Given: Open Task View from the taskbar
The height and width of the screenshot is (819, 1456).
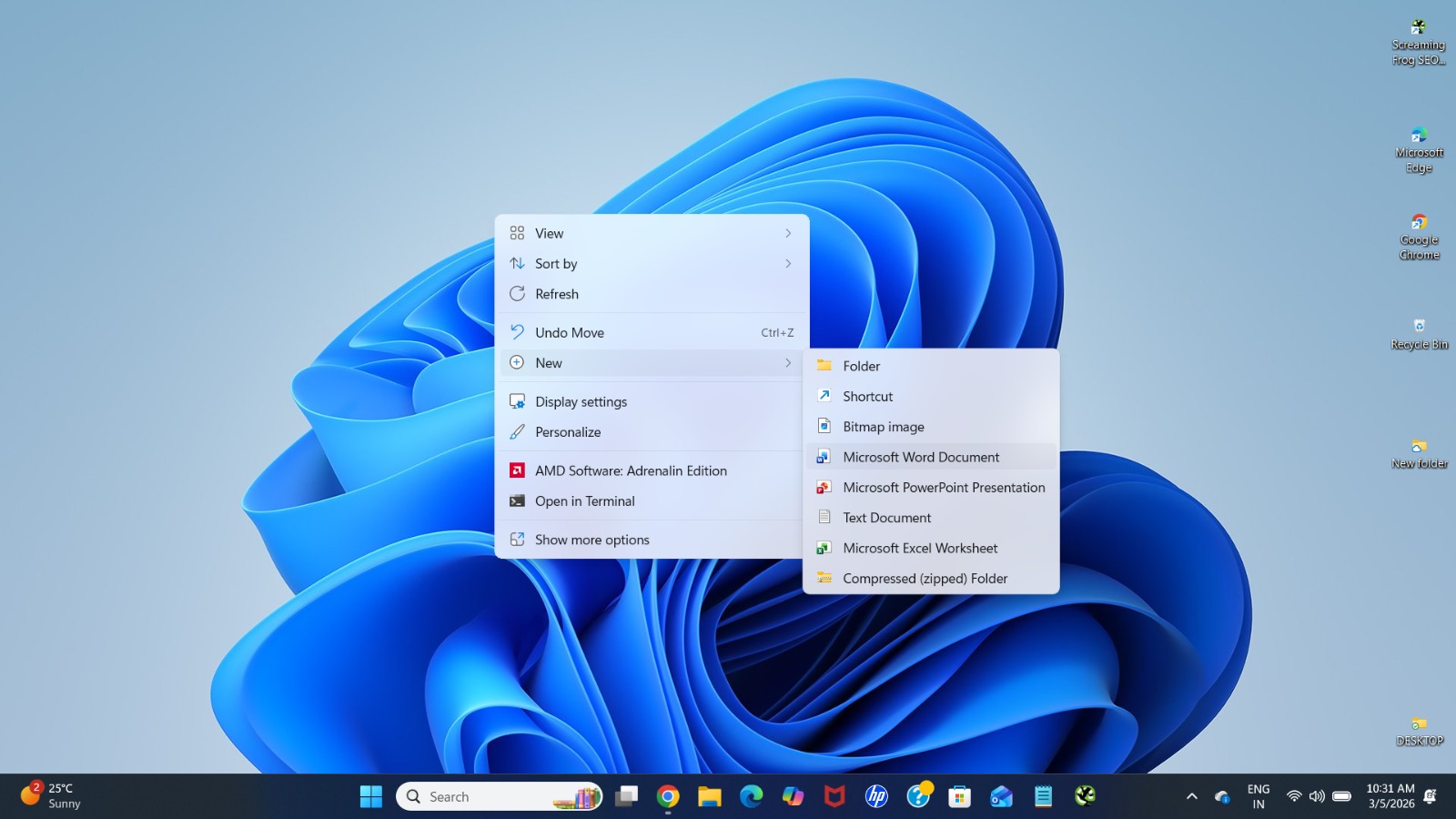Looking at the screenshot, I should pos(626,797).
